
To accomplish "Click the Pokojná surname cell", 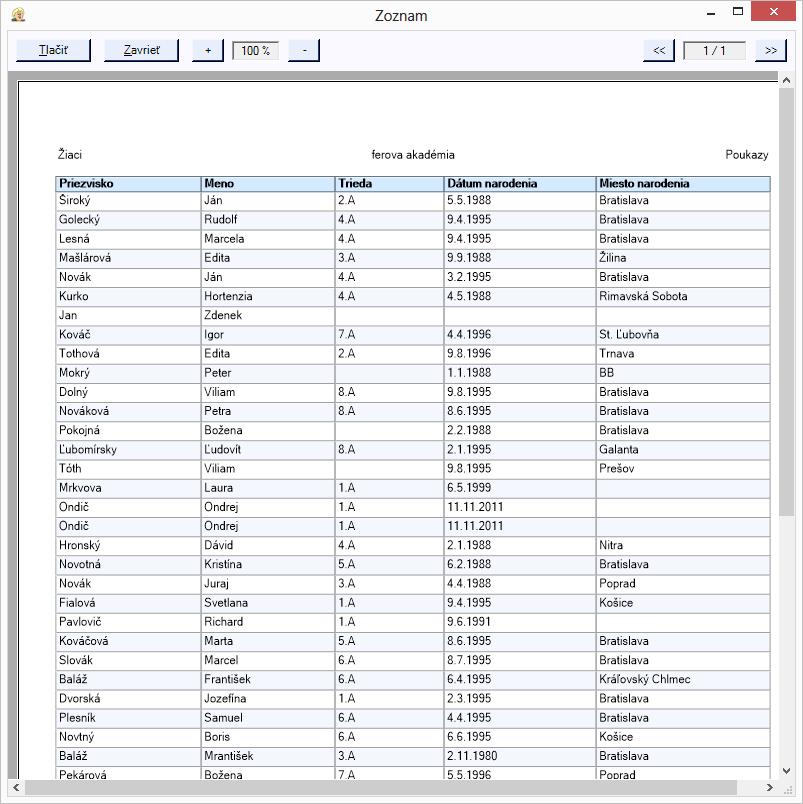I will 128,430.
